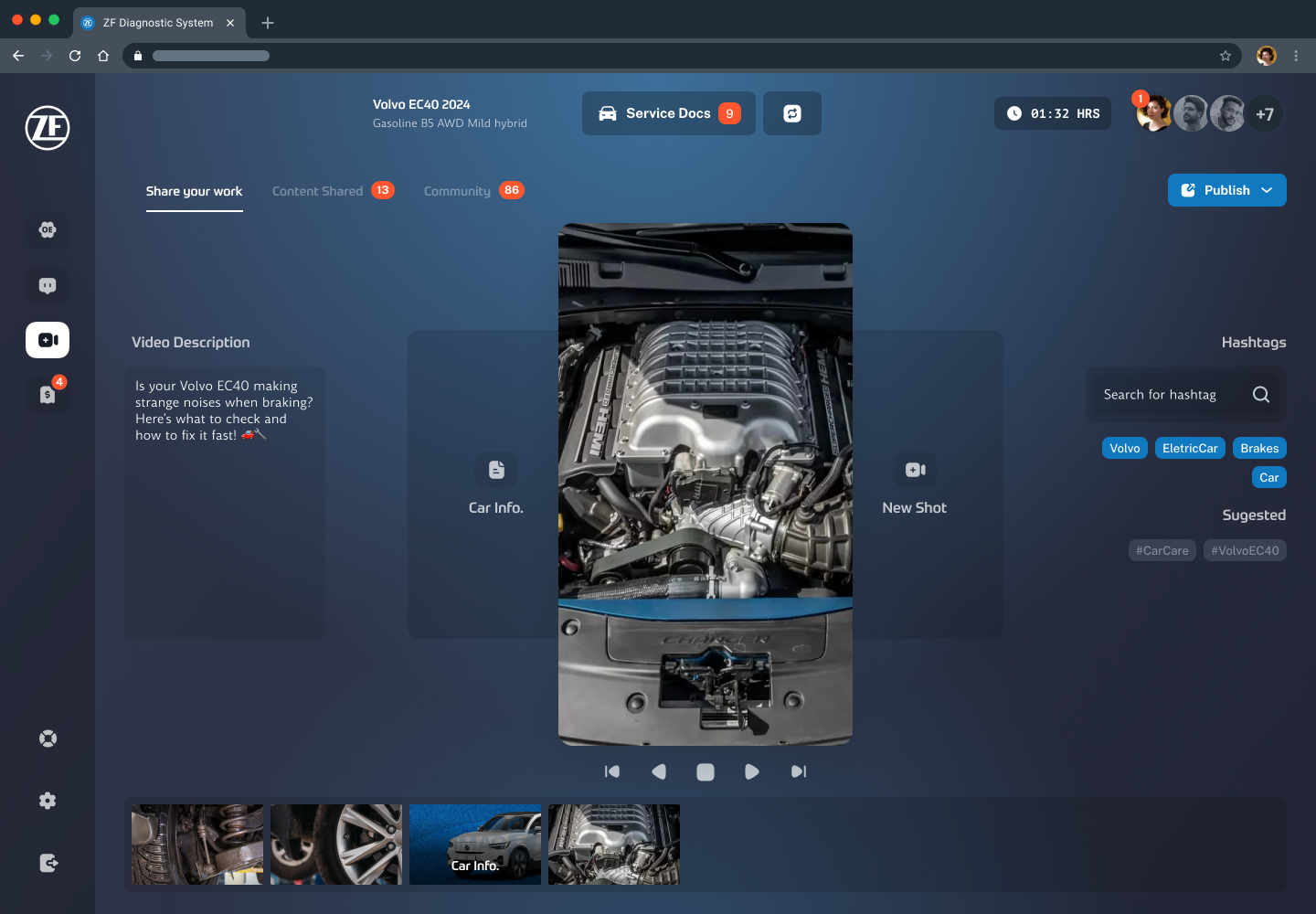The image size is (1316, 914).
Task: Reload the browser page
Action: pos(75,56)
